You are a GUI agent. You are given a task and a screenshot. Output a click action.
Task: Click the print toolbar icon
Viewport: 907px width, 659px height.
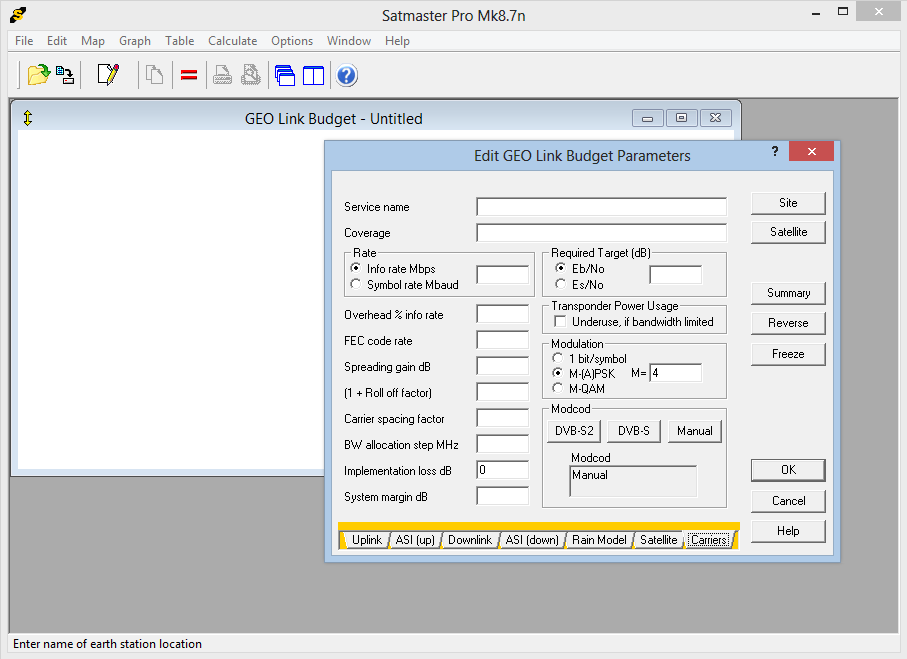(x=222, y=75)
